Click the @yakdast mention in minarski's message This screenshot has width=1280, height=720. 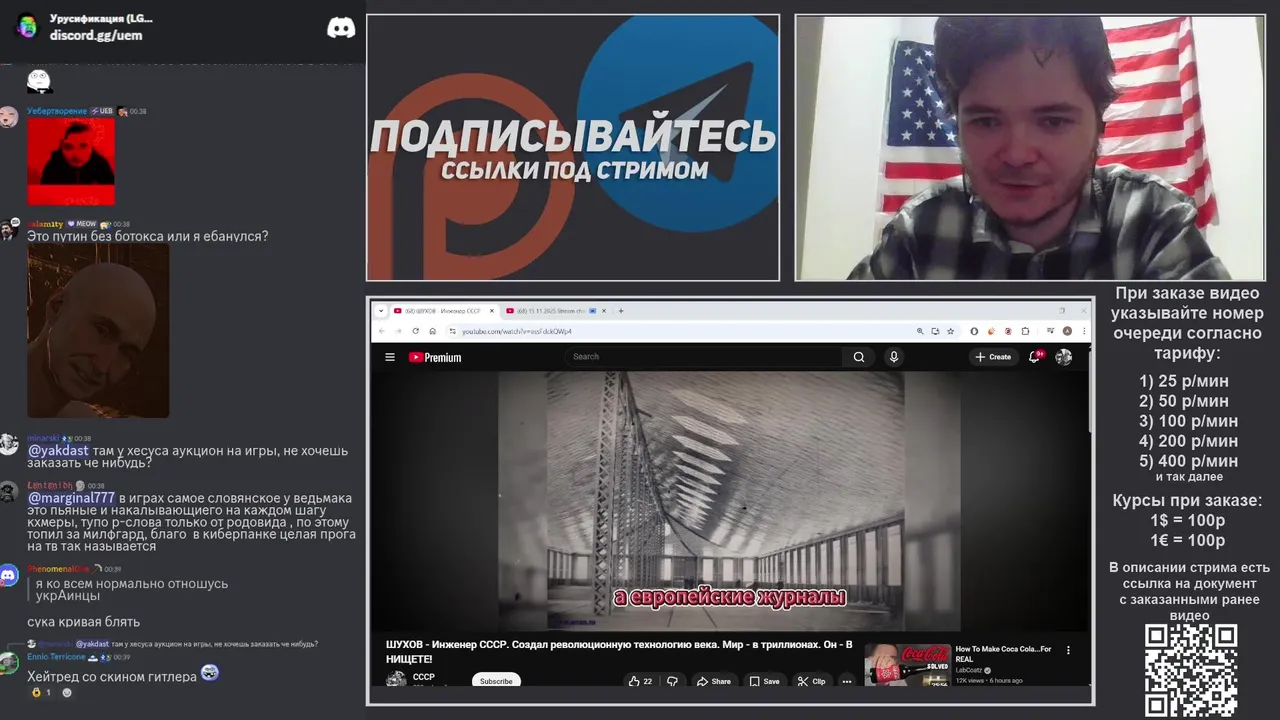[x=58, y=451]
